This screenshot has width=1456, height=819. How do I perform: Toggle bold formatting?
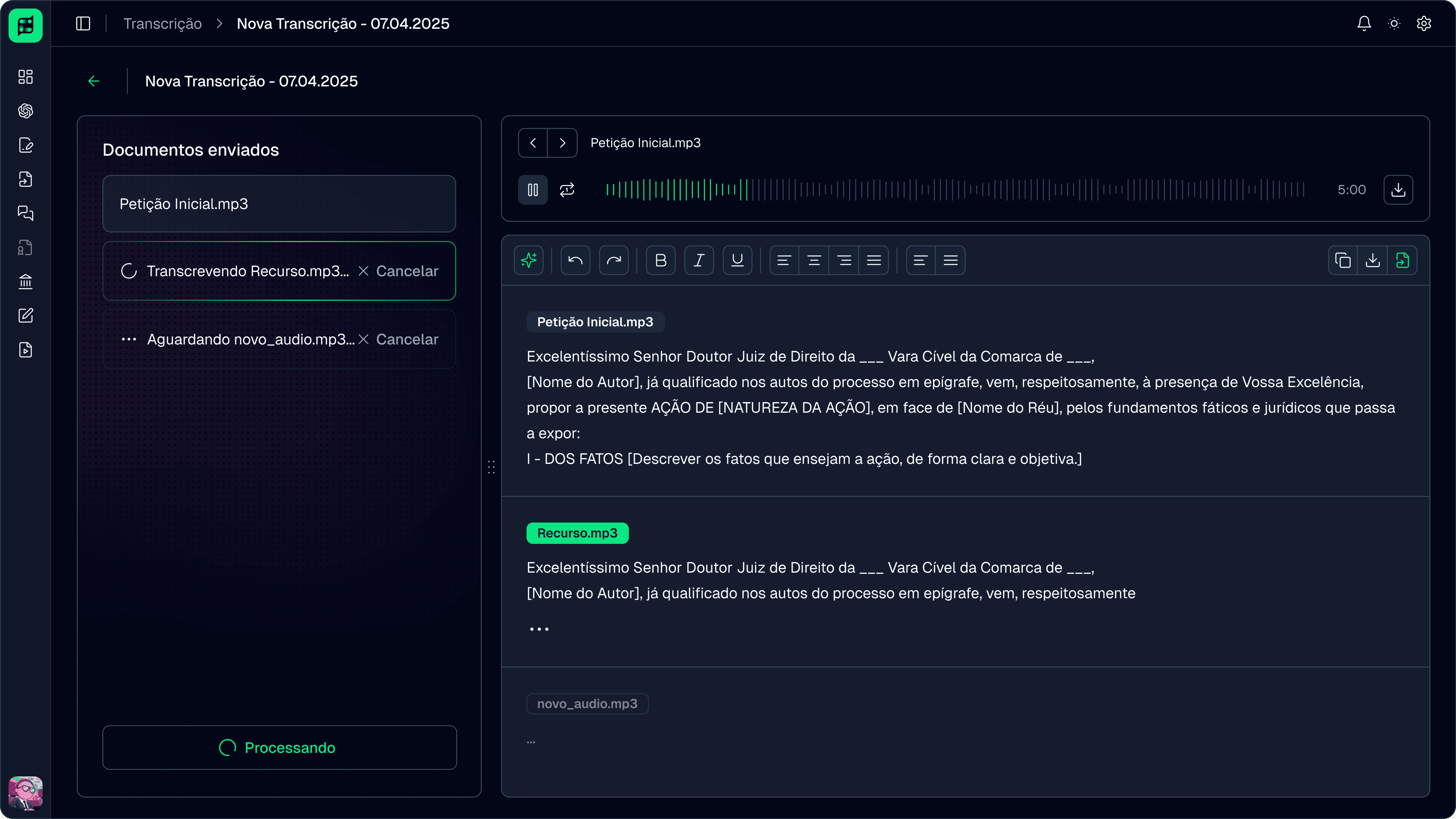coord(661,260)
